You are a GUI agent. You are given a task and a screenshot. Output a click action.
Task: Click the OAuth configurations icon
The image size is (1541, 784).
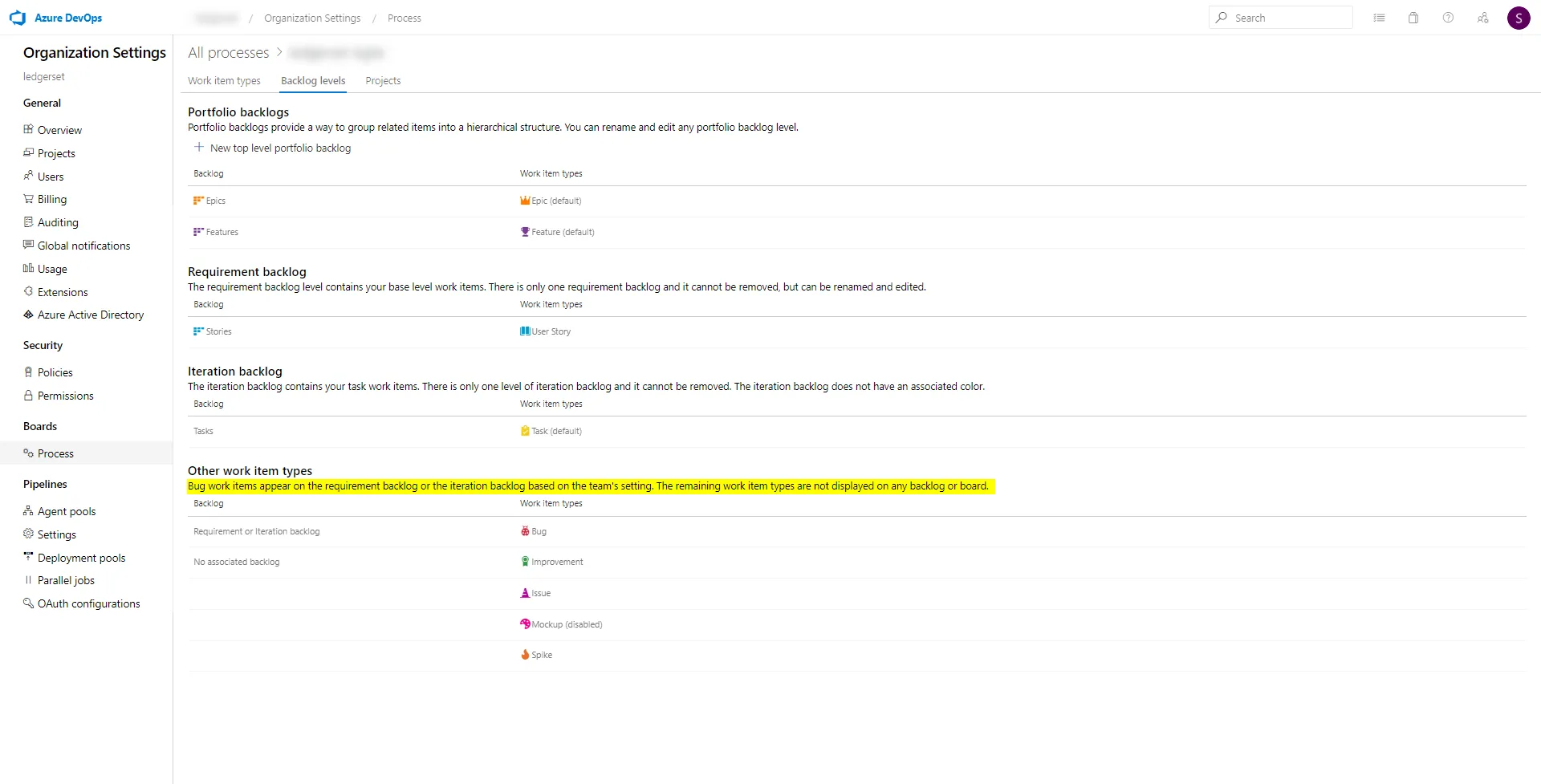click(29, 603)
